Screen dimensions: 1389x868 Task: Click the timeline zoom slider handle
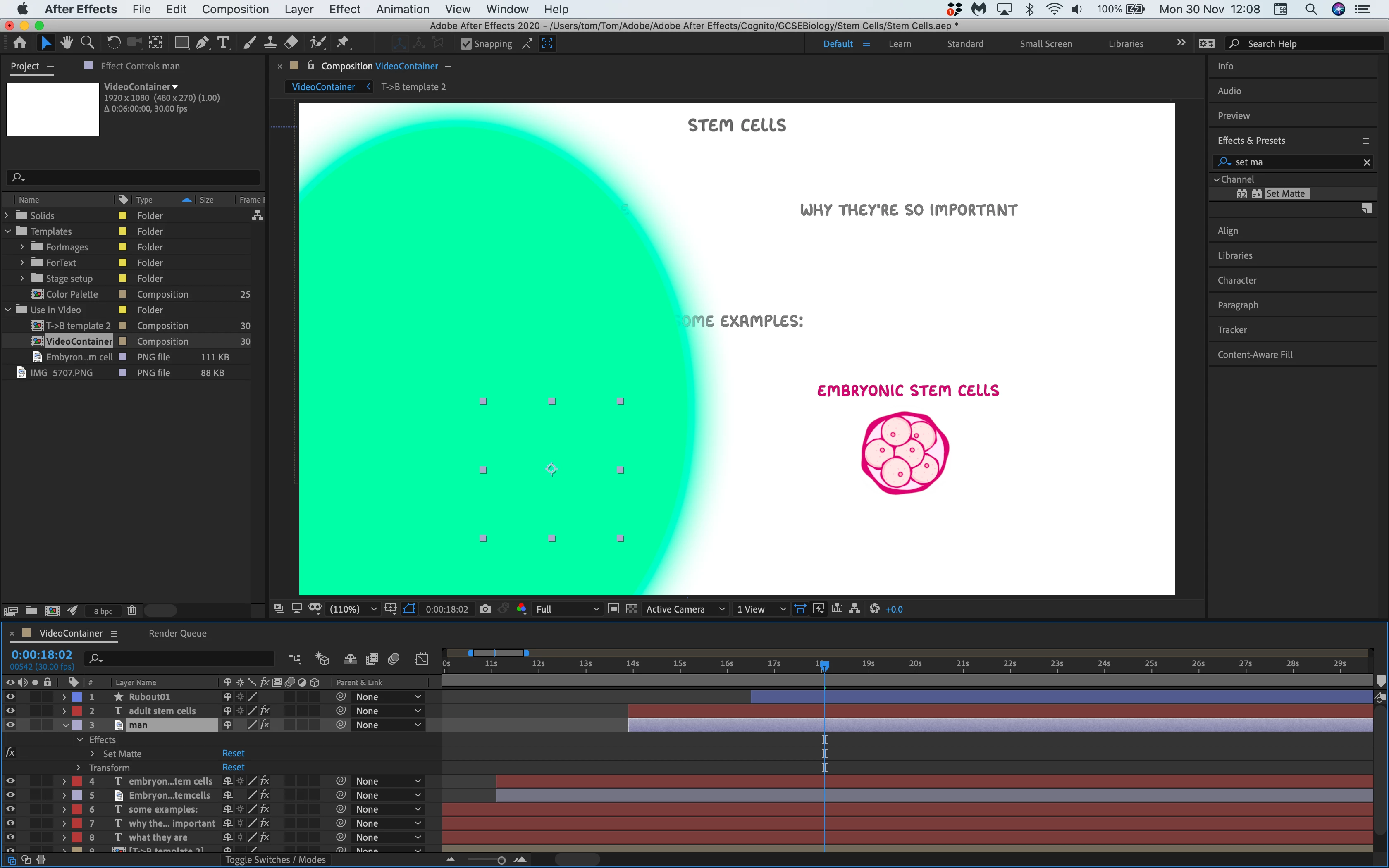point(501,860)
